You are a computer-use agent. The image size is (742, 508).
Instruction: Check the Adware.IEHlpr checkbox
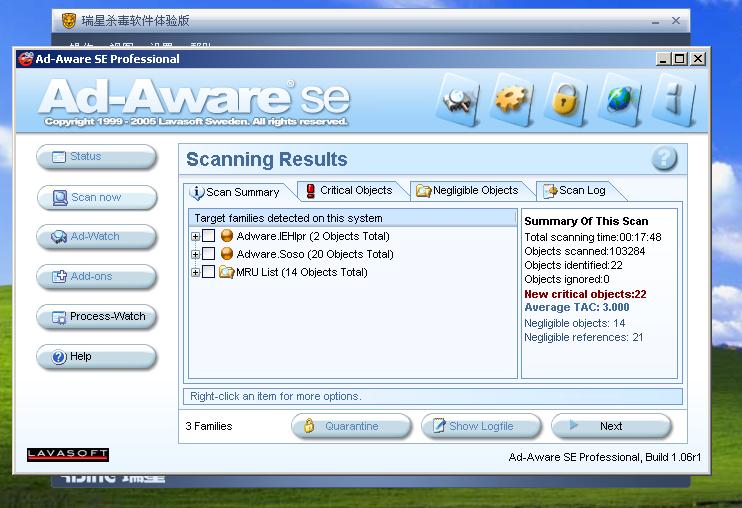[x=209, y=236]
